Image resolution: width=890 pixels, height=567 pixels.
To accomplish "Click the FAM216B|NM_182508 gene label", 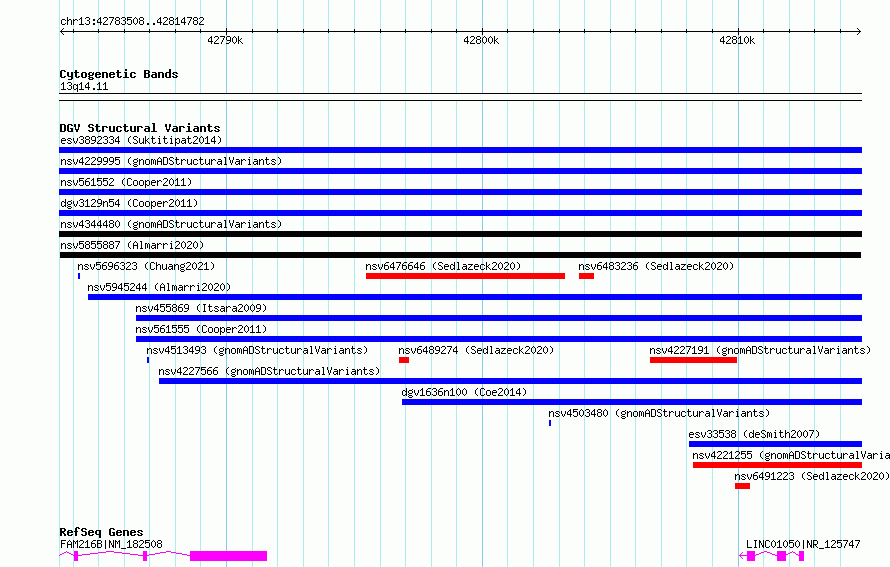I will [x=111, y=544].
